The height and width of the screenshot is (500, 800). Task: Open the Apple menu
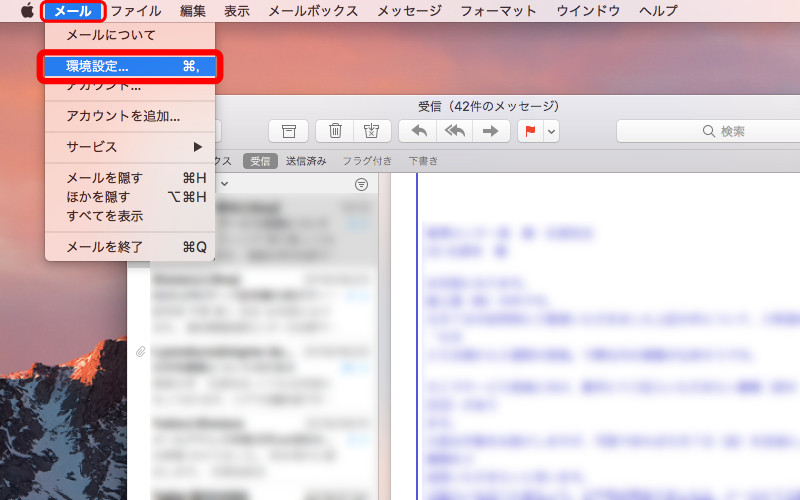27,10
